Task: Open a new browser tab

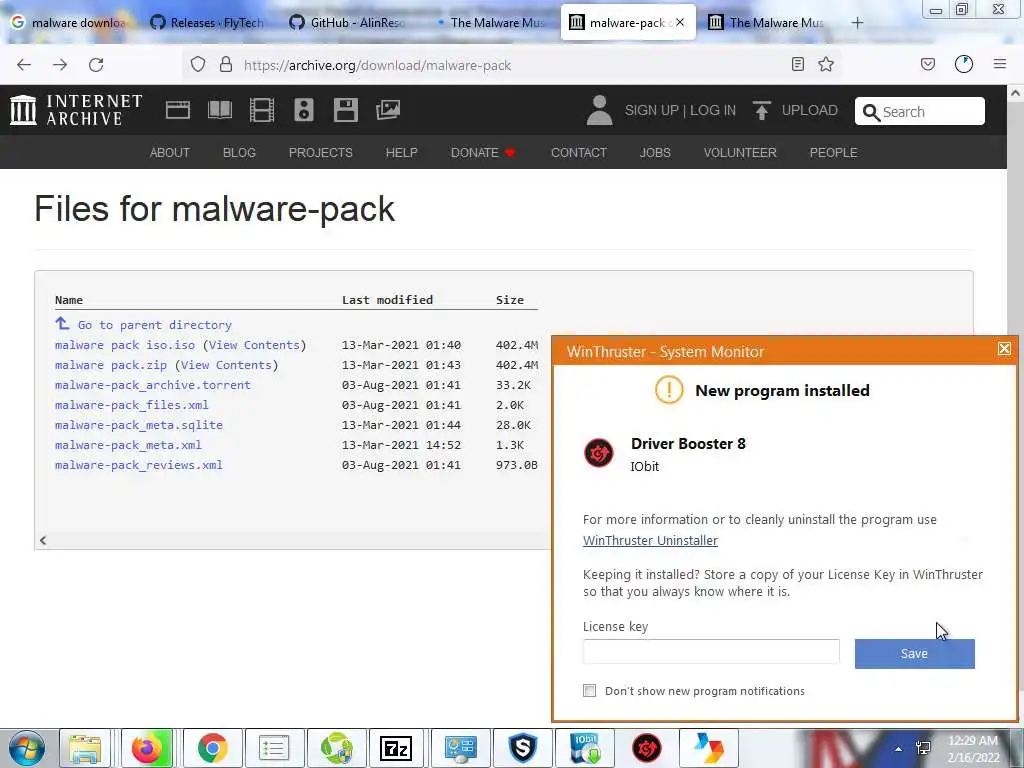Action: click(857, 23)
